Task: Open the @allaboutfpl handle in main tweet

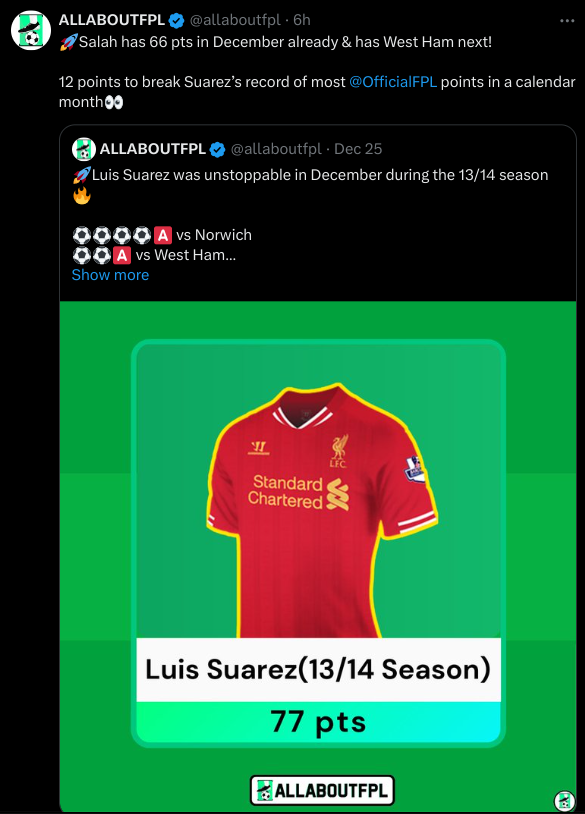Action: tap(235, 20)
